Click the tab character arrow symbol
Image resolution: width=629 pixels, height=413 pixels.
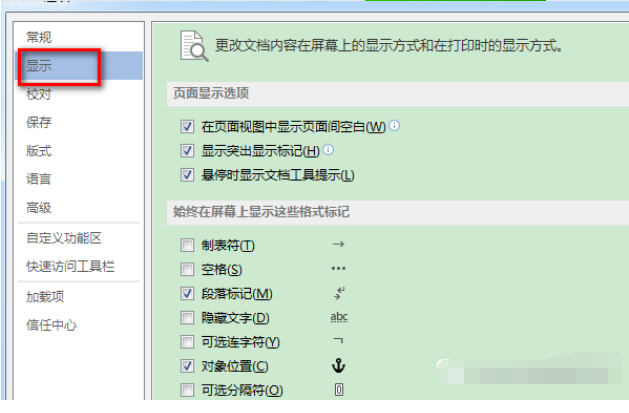(338, 245)
